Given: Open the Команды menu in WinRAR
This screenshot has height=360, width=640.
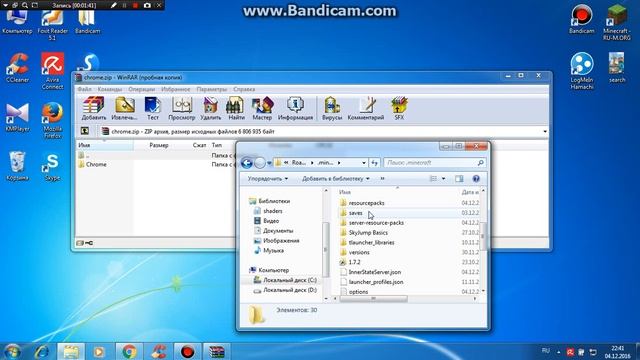Looking at the screenshot, I should click(x=110, y=89).
